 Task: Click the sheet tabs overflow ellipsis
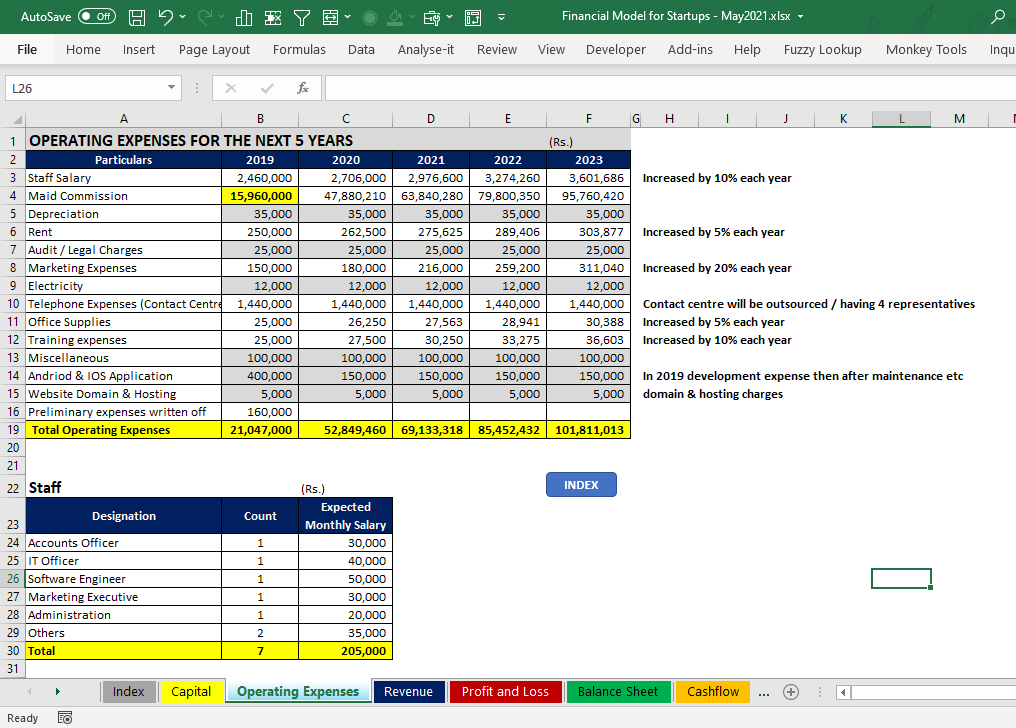pyautogui.click(x=764, y=693)
